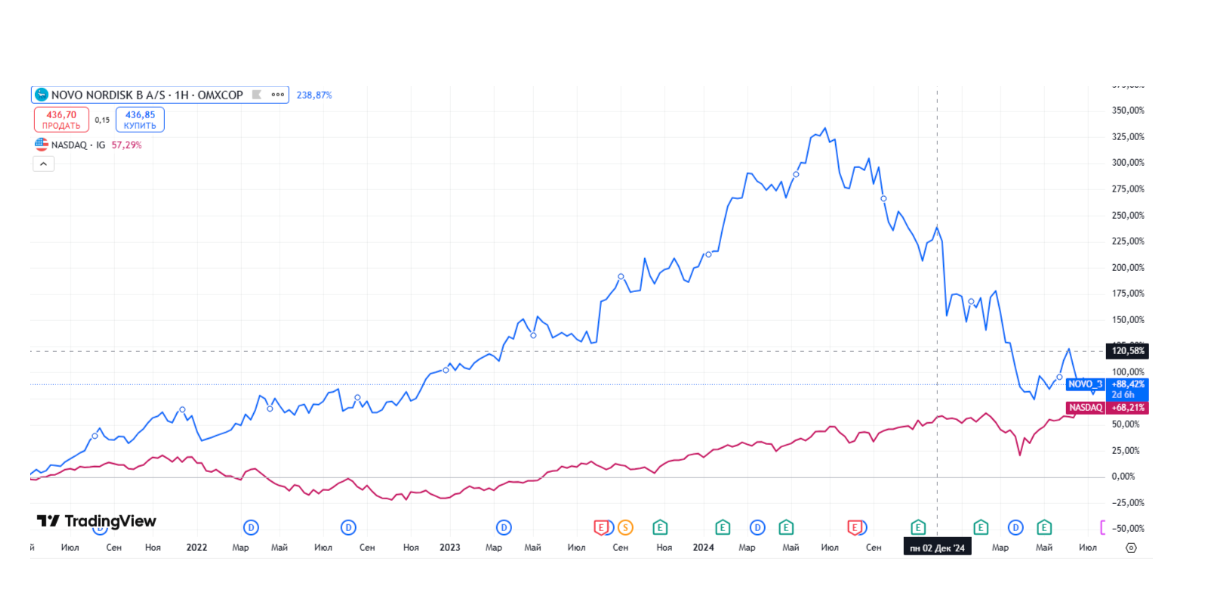
Task: Click the NASDAQ flag icon in legend
Action: (x=41, y=145)
